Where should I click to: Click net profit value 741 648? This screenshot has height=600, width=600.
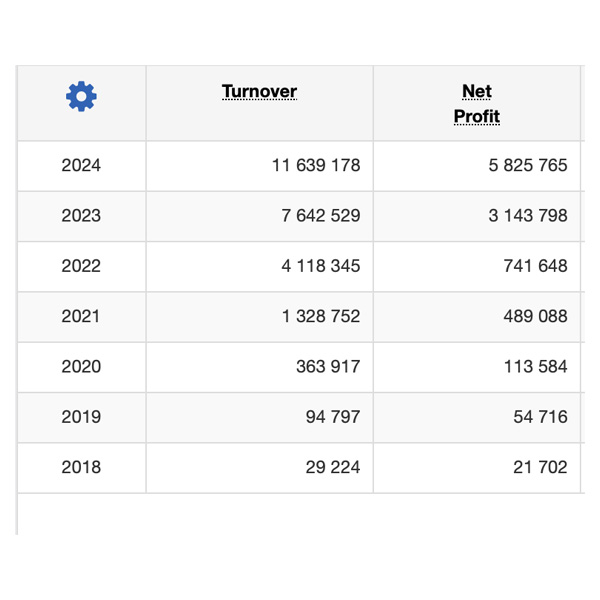pos(536,266)
